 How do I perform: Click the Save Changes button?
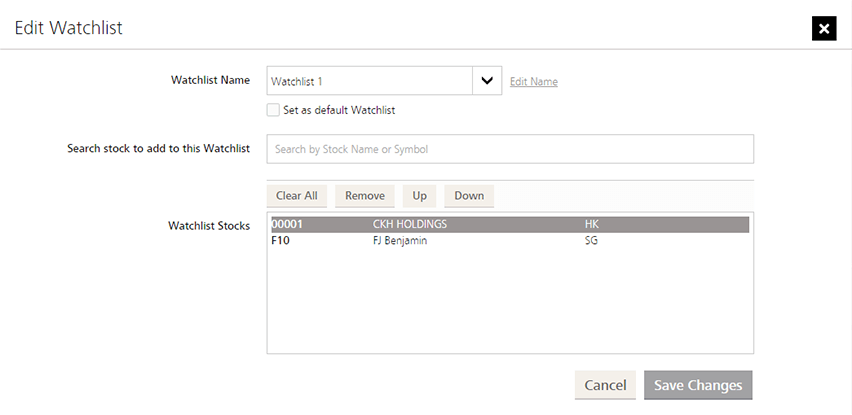(698, 385)
